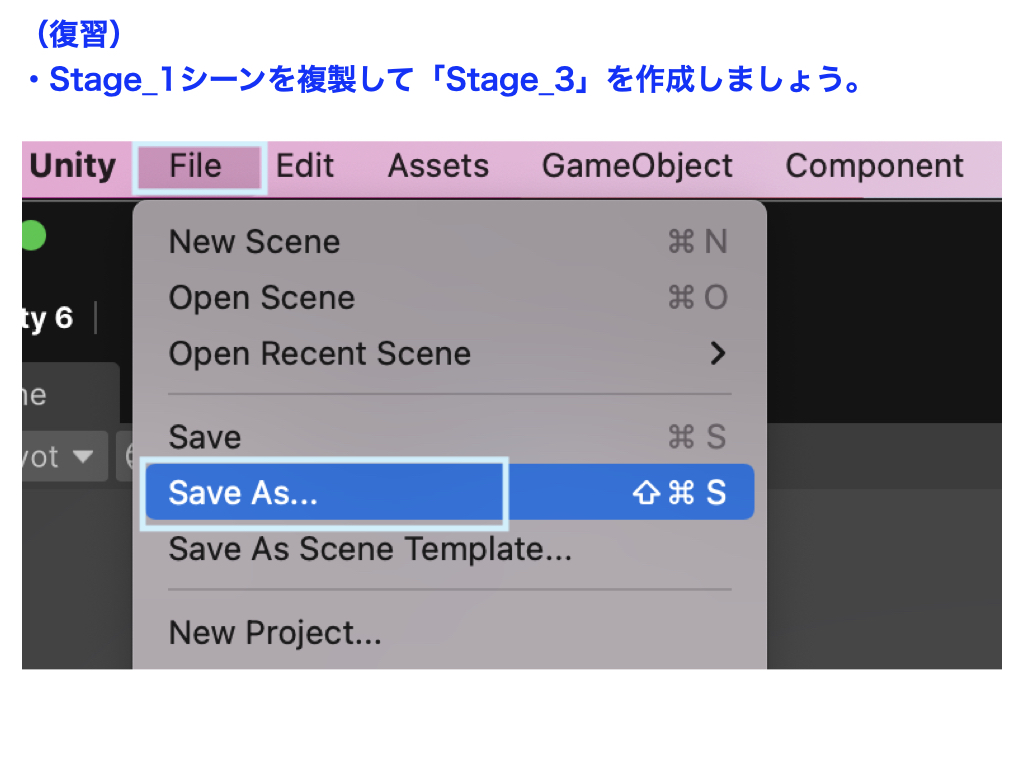
Task: Select the Open Scene menu entry
Action: [x=261, y=298]
